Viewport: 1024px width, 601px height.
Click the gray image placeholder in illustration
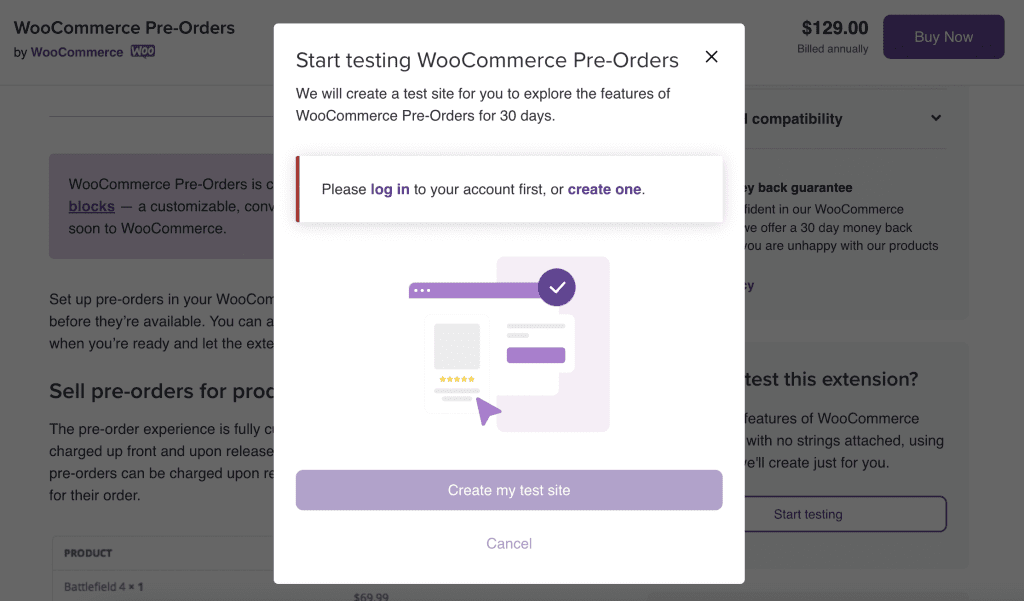point(456,346)
